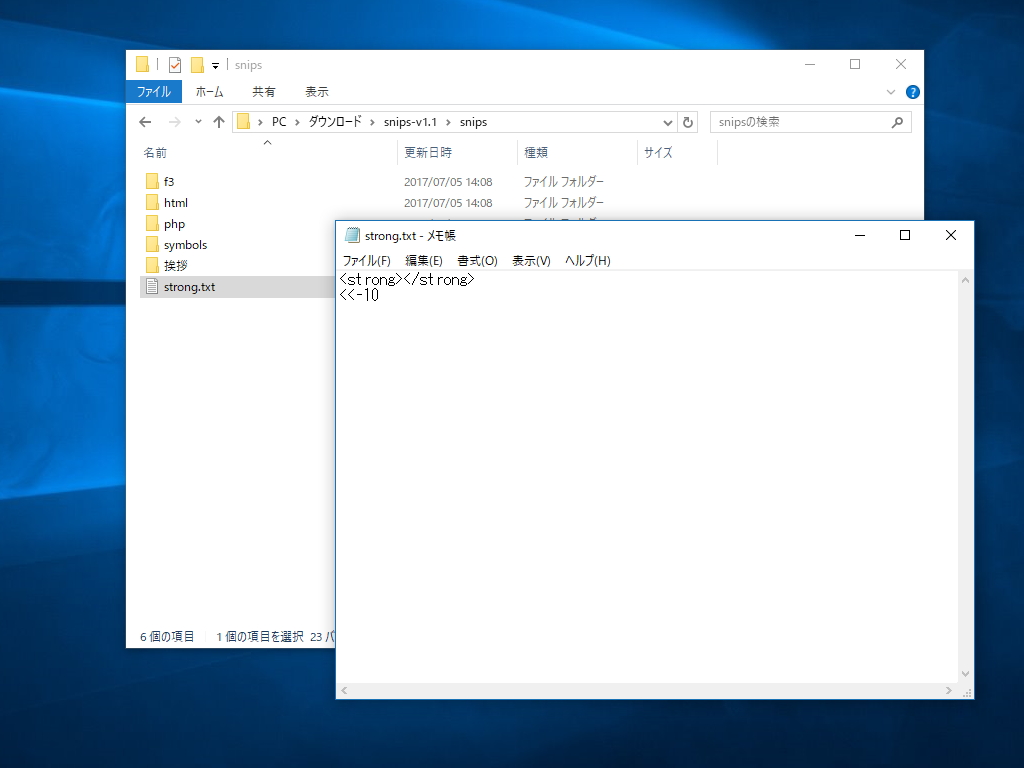Click the search magnifier in the search box

pyautogui.click(x=898, y=121)
